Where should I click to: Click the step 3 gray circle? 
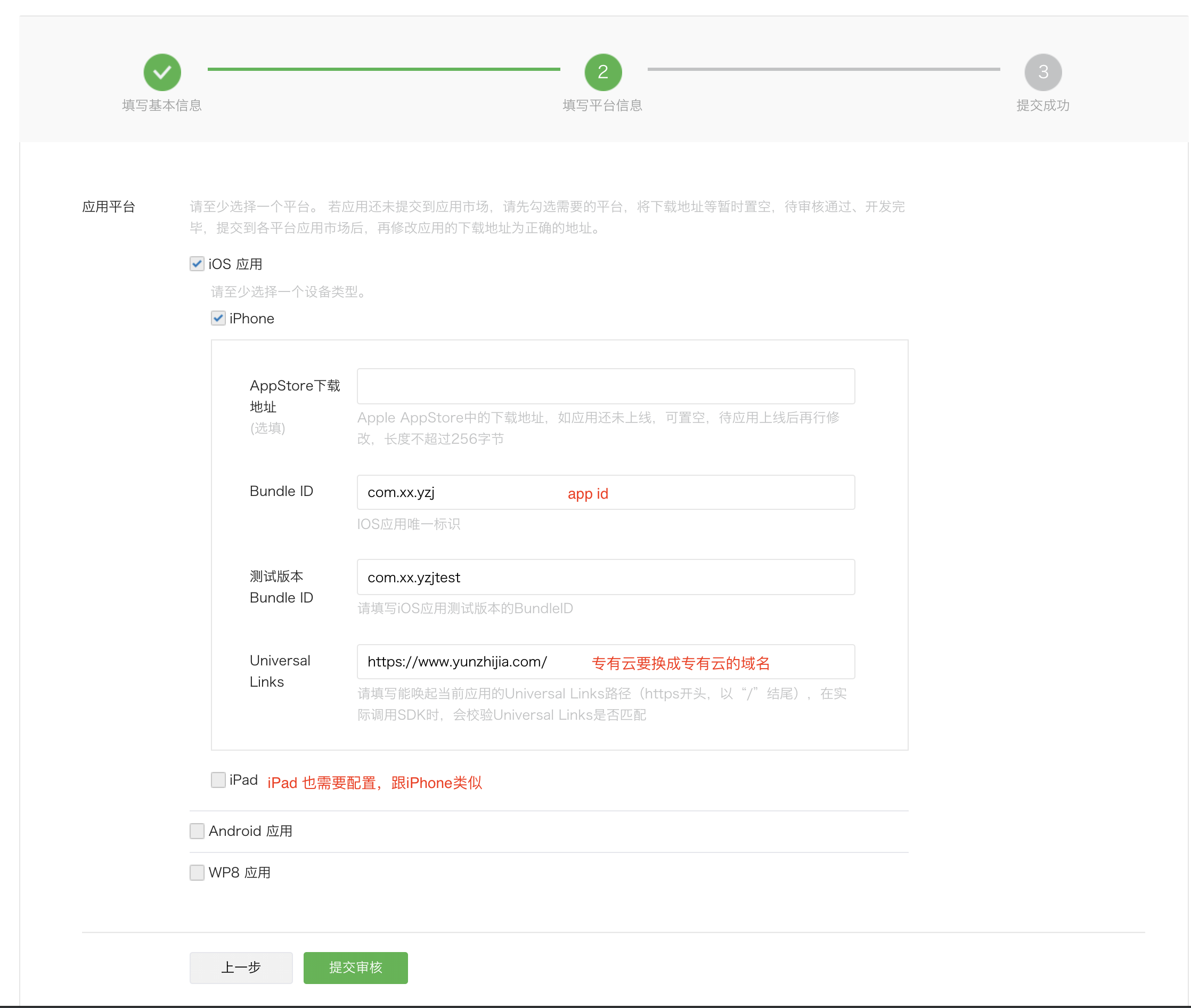pos(1042,72)
